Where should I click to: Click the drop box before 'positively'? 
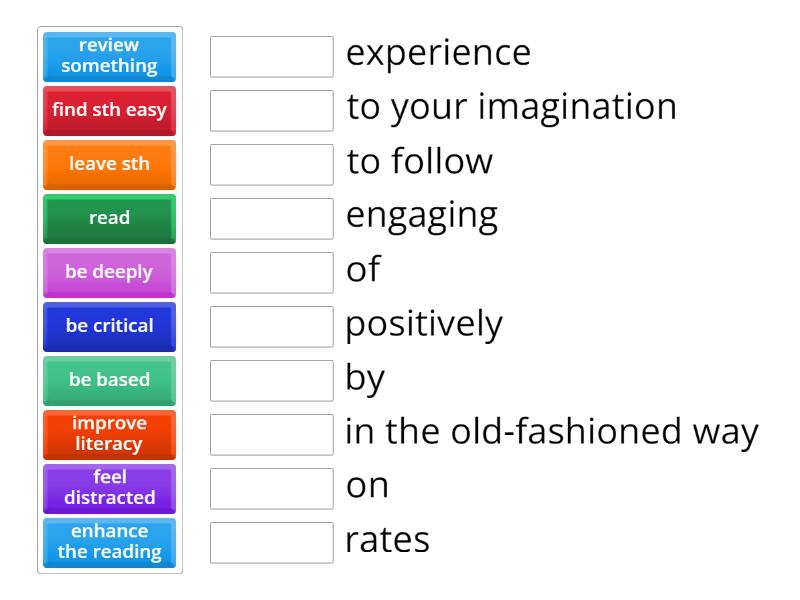pos(272,327)
